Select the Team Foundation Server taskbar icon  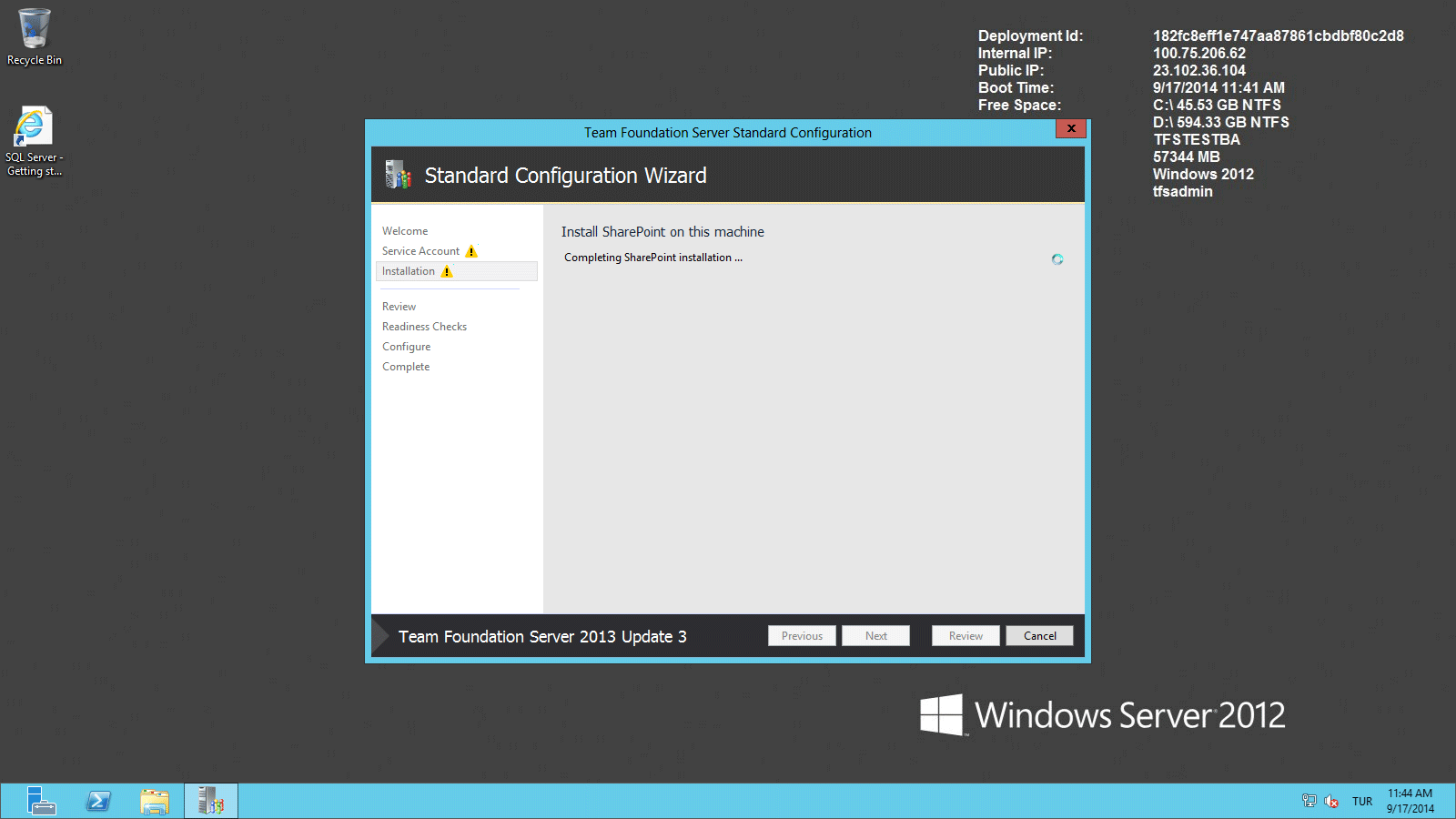(210, 801)
